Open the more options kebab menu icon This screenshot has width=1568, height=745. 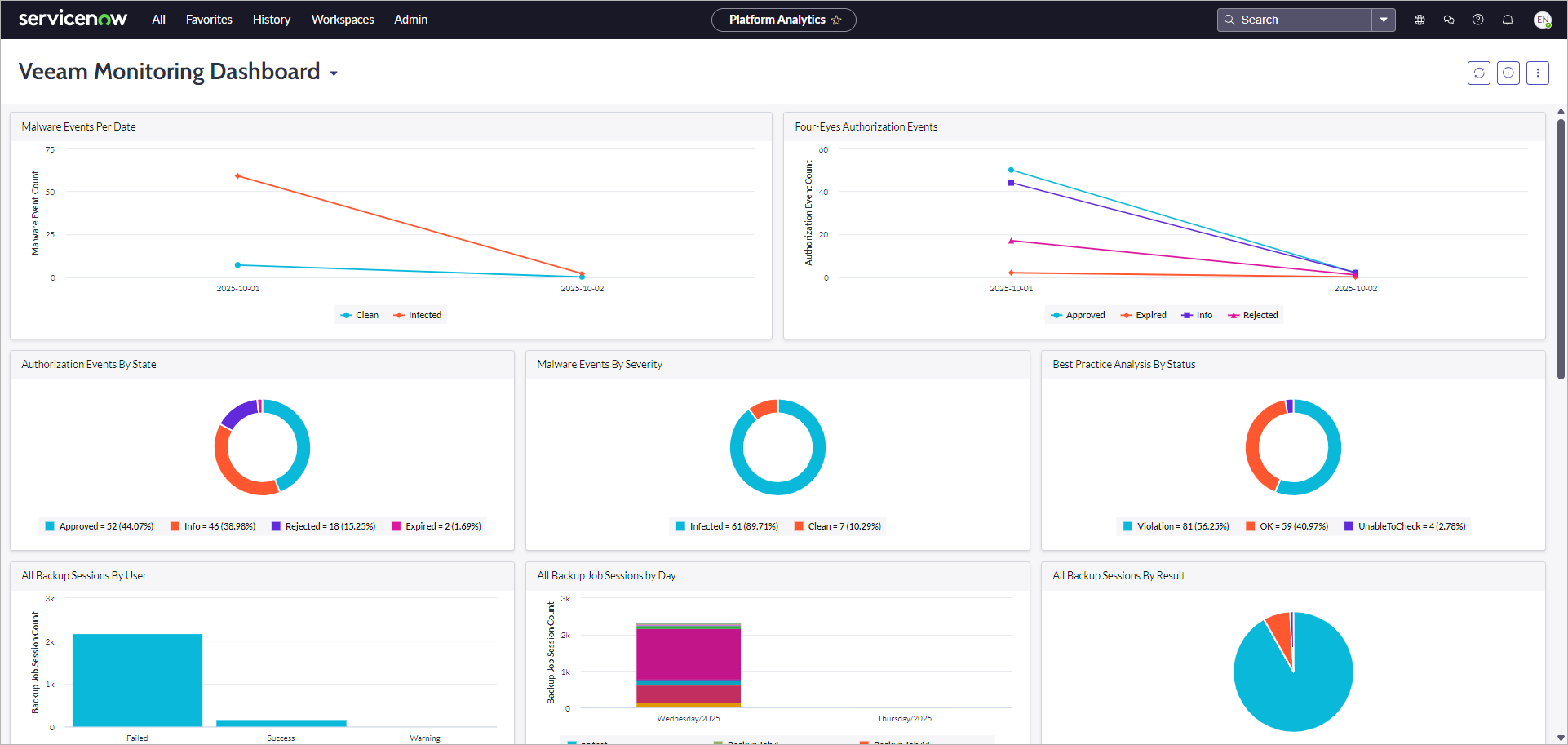tap(1538, 73)
